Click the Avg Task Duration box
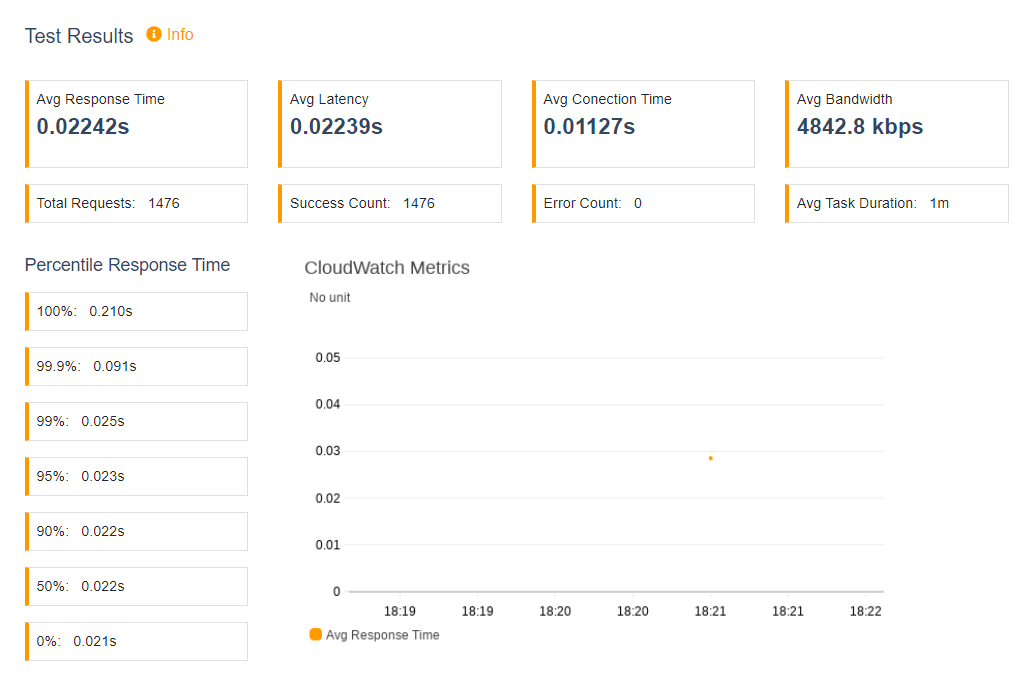This screenshot has height=674, width=1028. coord(897,203)
